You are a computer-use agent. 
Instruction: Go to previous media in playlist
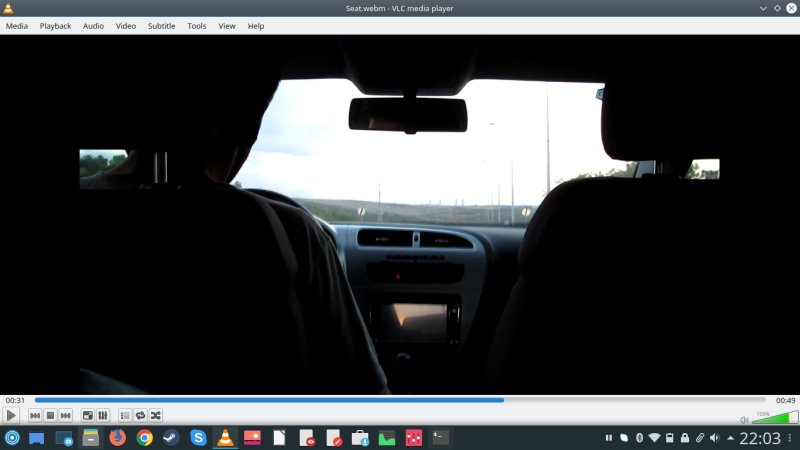point(35,415)
